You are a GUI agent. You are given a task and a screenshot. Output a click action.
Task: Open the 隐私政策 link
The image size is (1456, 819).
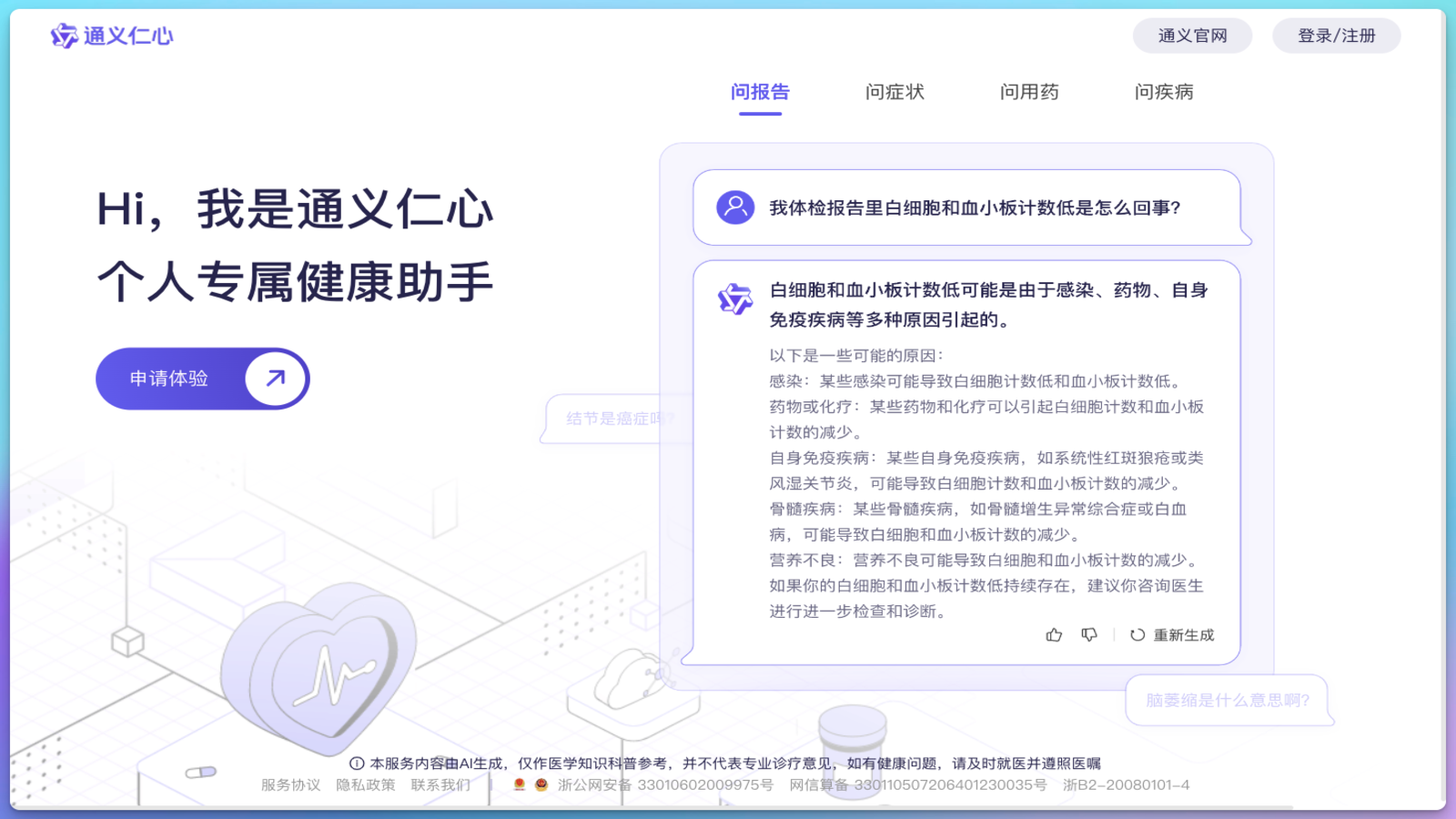(366, 784)
